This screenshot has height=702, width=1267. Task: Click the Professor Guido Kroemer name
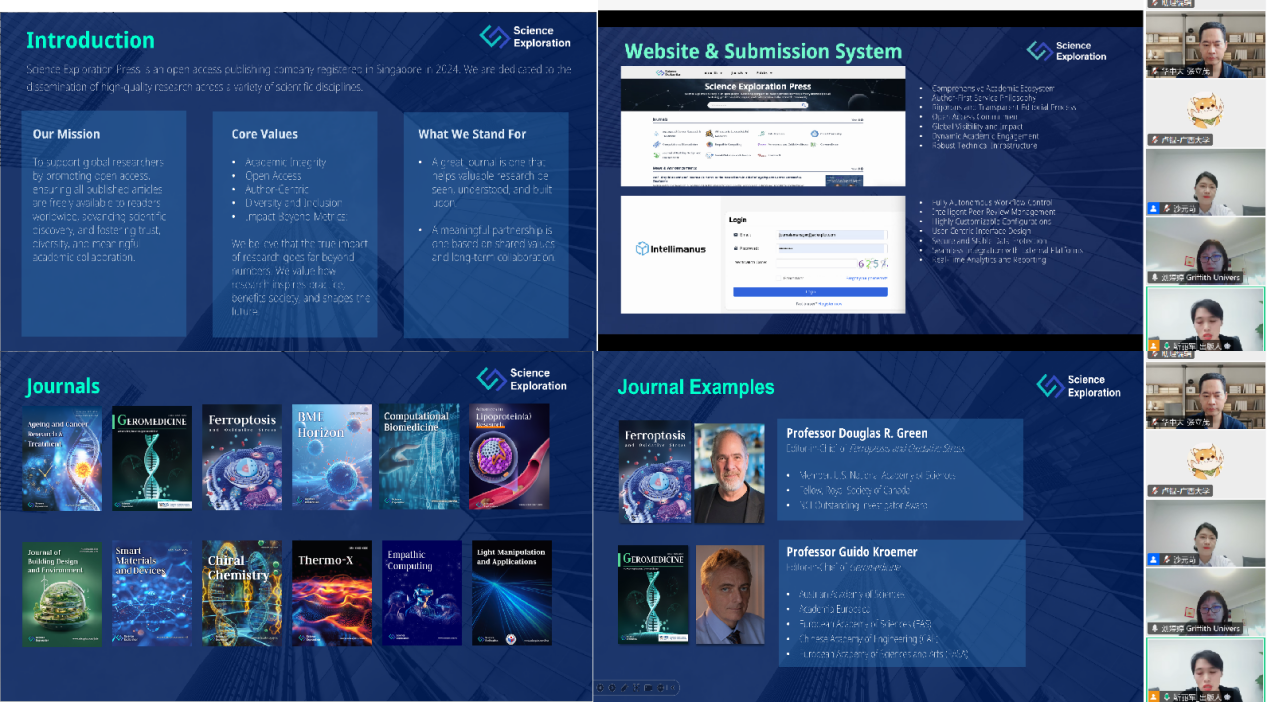(x=852, y=552)
